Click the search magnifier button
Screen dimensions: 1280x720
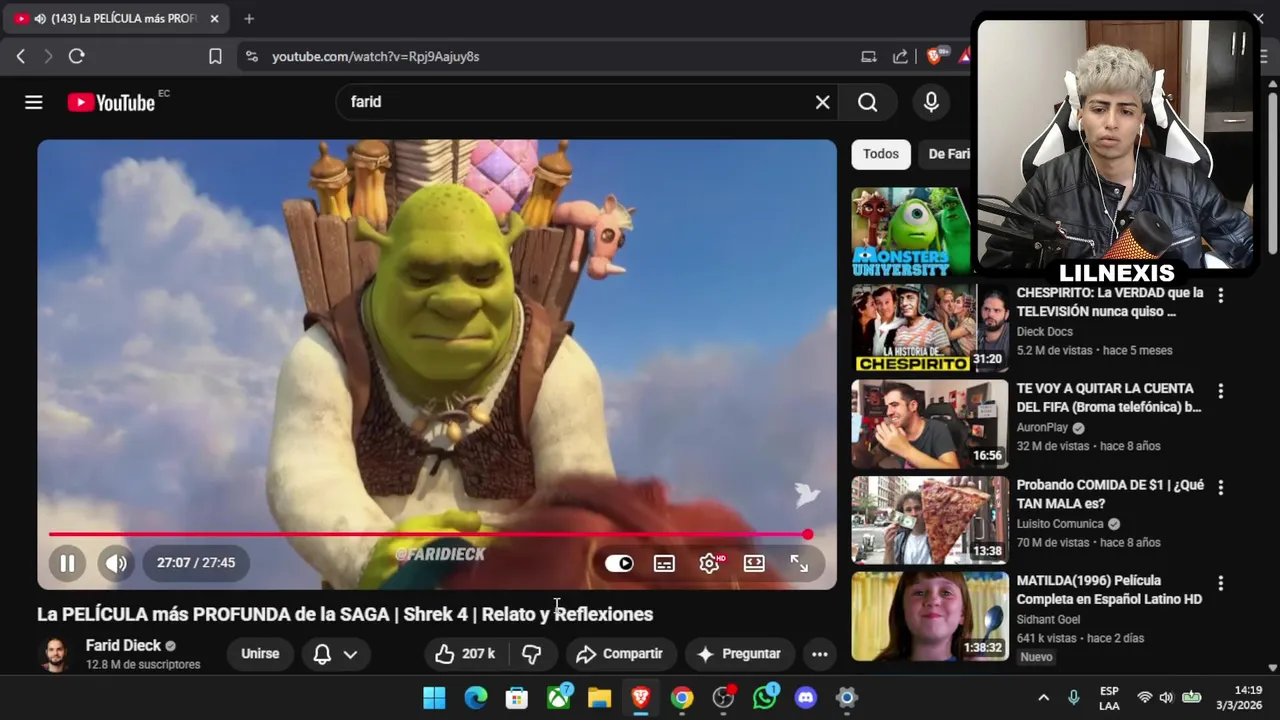pyautogui.click(x=867, y=102)
